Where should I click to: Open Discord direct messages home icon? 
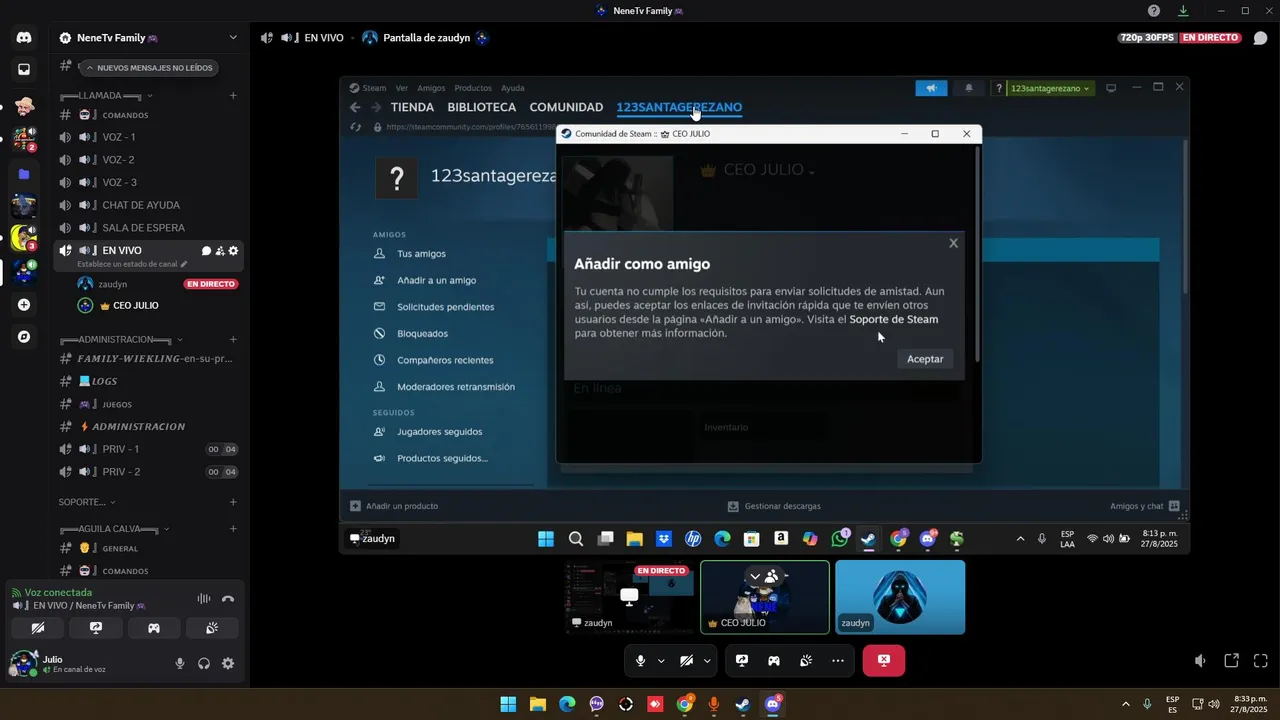[x=24, y=38]
